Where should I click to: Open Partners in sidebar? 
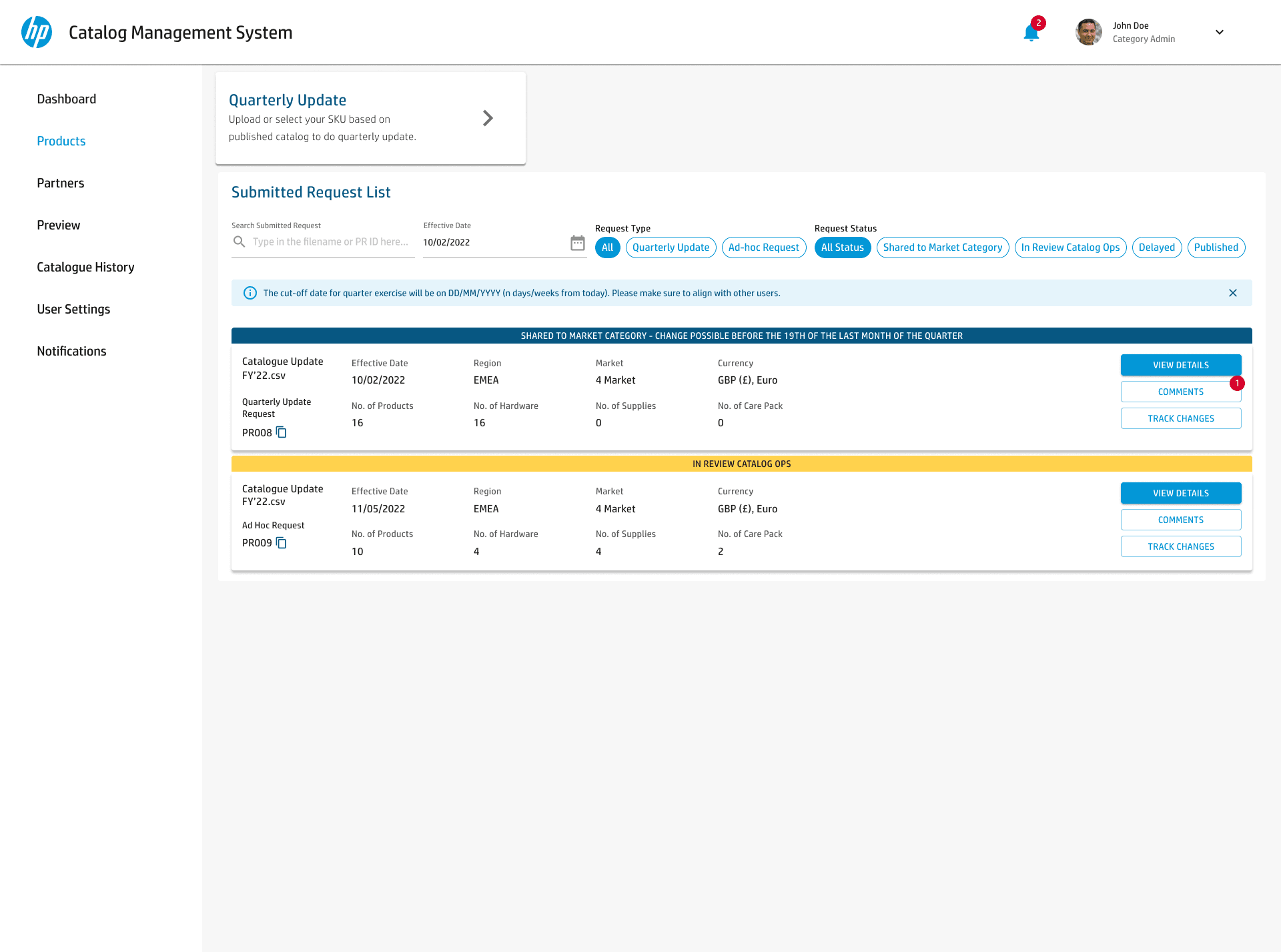click(61, 183)
